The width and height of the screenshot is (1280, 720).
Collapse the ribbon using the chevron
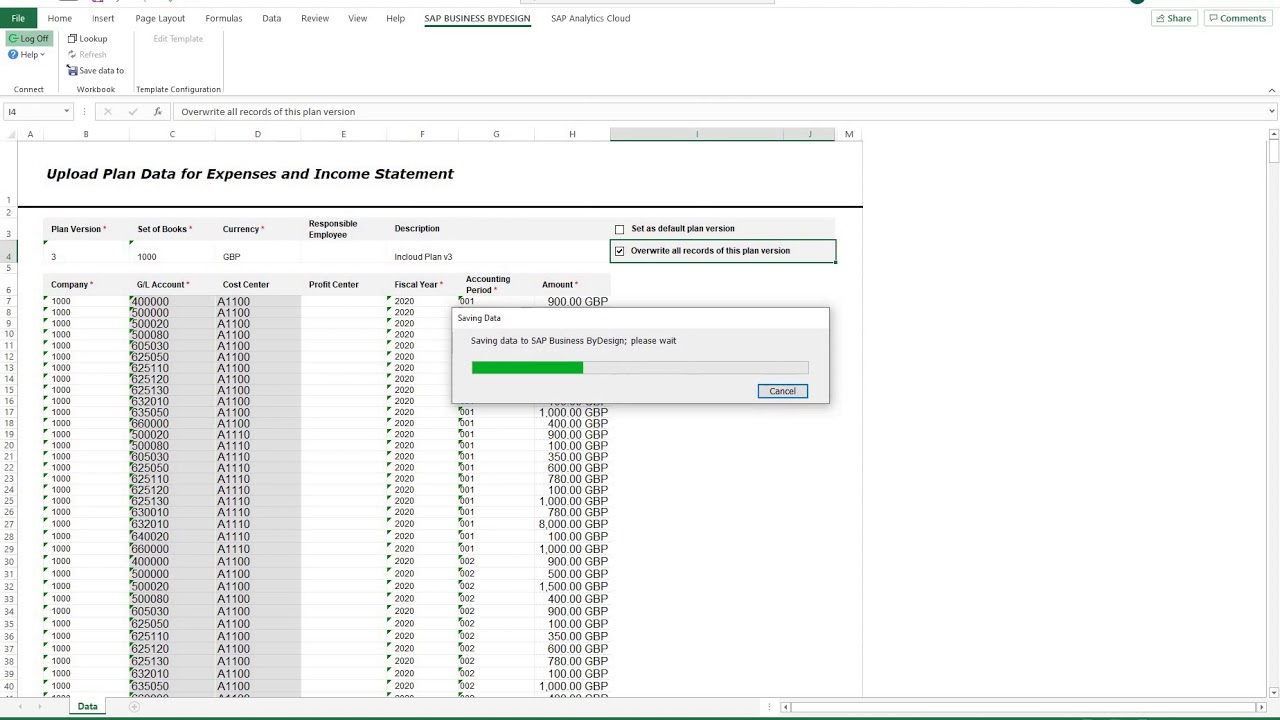click(x=1271, y=90)
